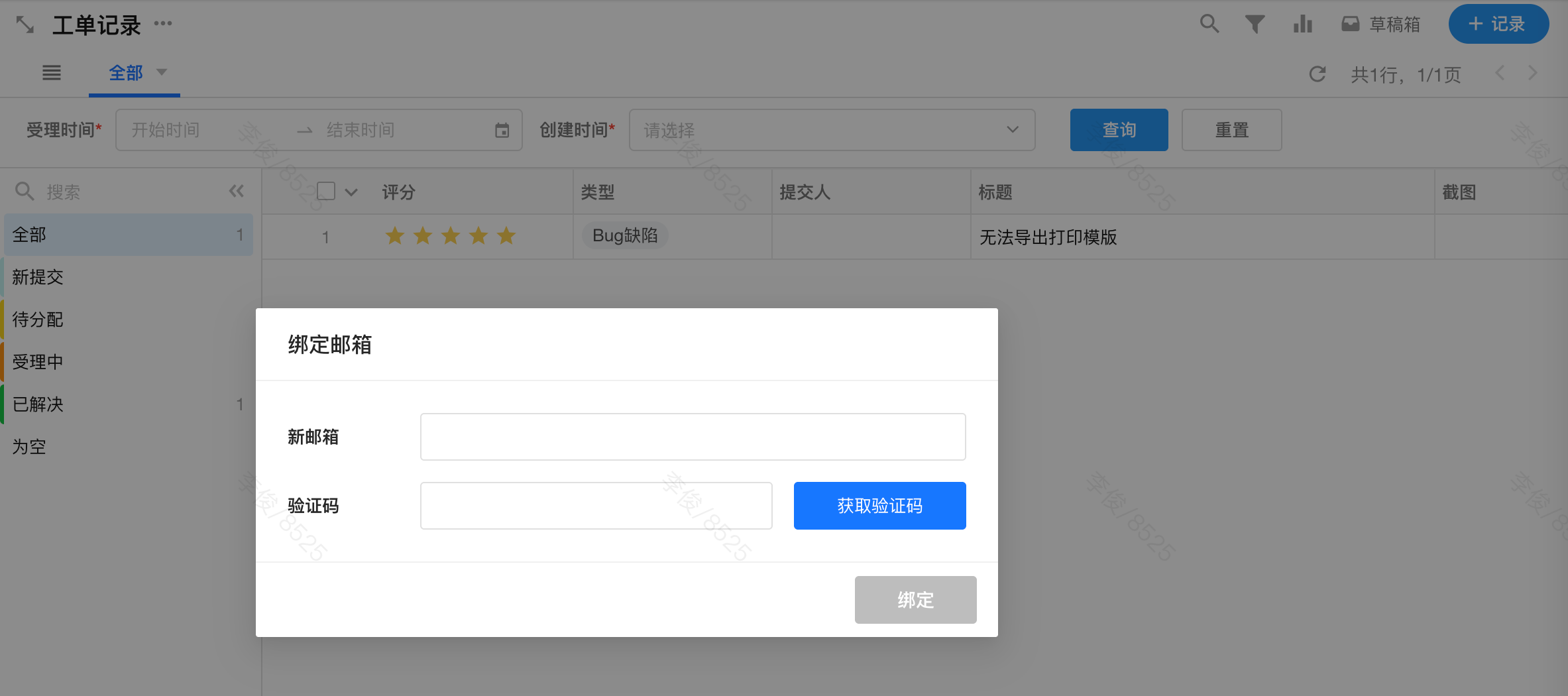Focus the 新邮箱 input field

[693, 437]
